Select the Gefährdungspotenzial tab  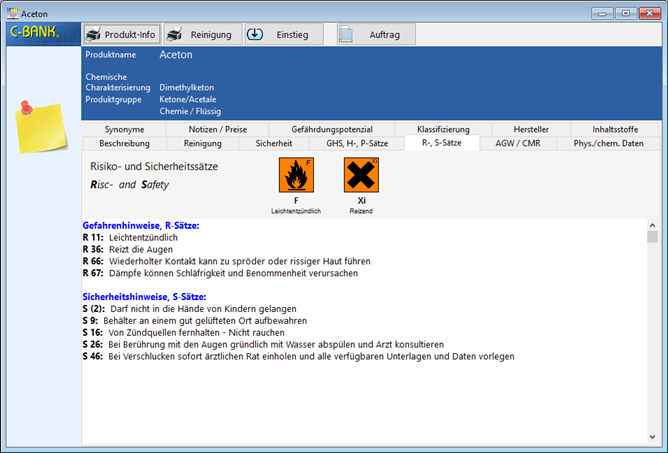pos(332,129)
